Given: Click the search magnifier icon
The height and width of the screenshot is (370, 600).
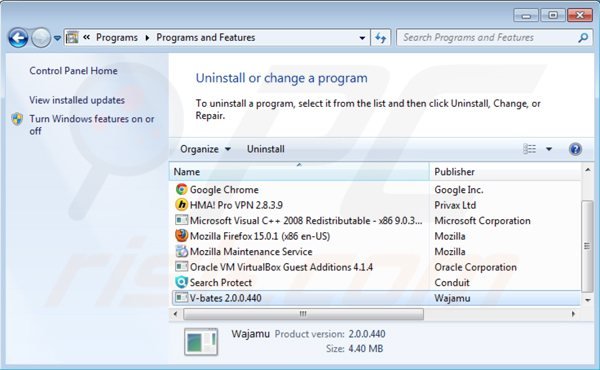Looking at the screenshot, I should pyautogui.click(x=583, y=37).
